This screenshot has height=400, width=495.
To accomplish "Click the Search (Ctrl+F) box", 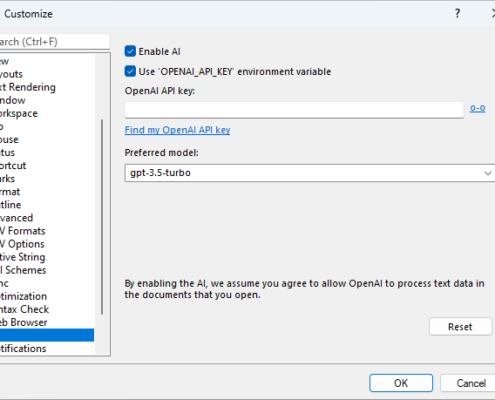I will click(54, 42).
